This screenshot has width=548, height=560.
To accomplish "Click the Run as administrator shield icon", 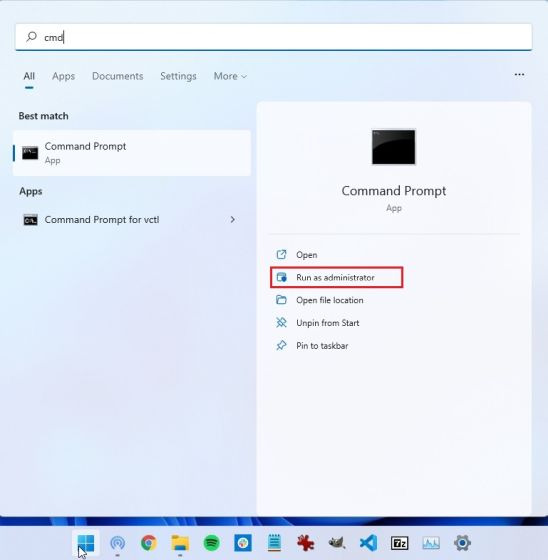I will 282,277.
